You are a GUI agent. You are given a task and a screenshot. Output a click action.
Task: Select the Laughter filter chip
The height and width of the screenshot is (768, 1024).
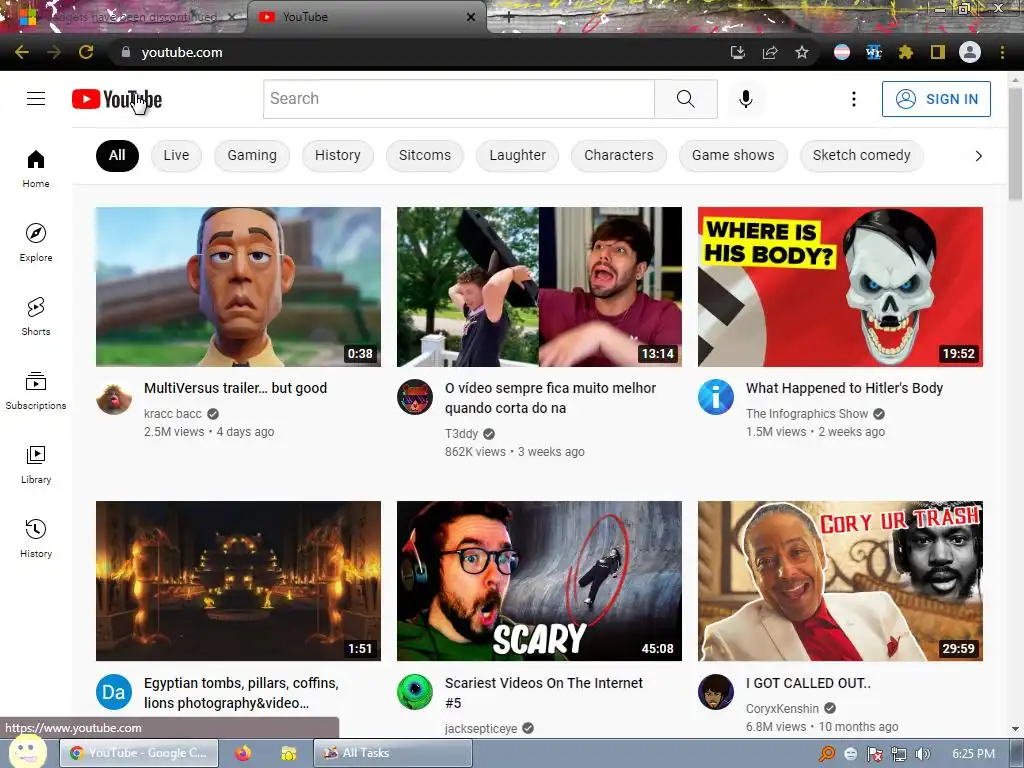click(x=518, y=155)
